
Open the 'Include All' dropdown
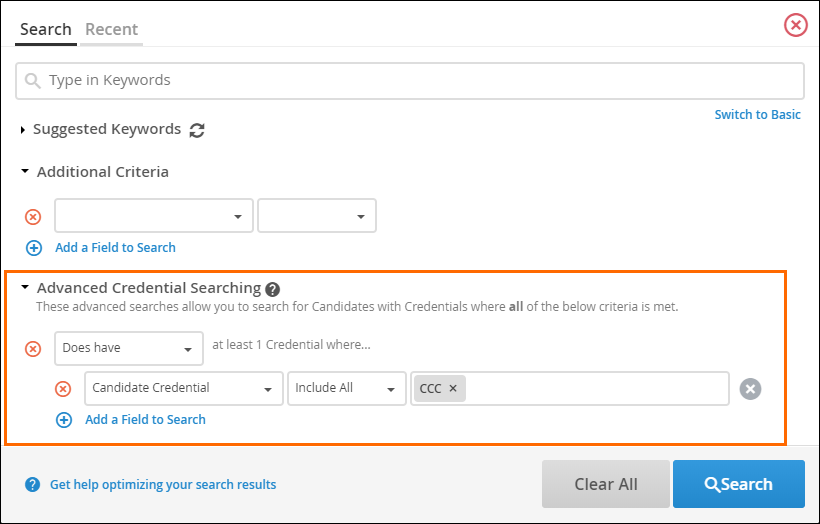click(346, 389)
